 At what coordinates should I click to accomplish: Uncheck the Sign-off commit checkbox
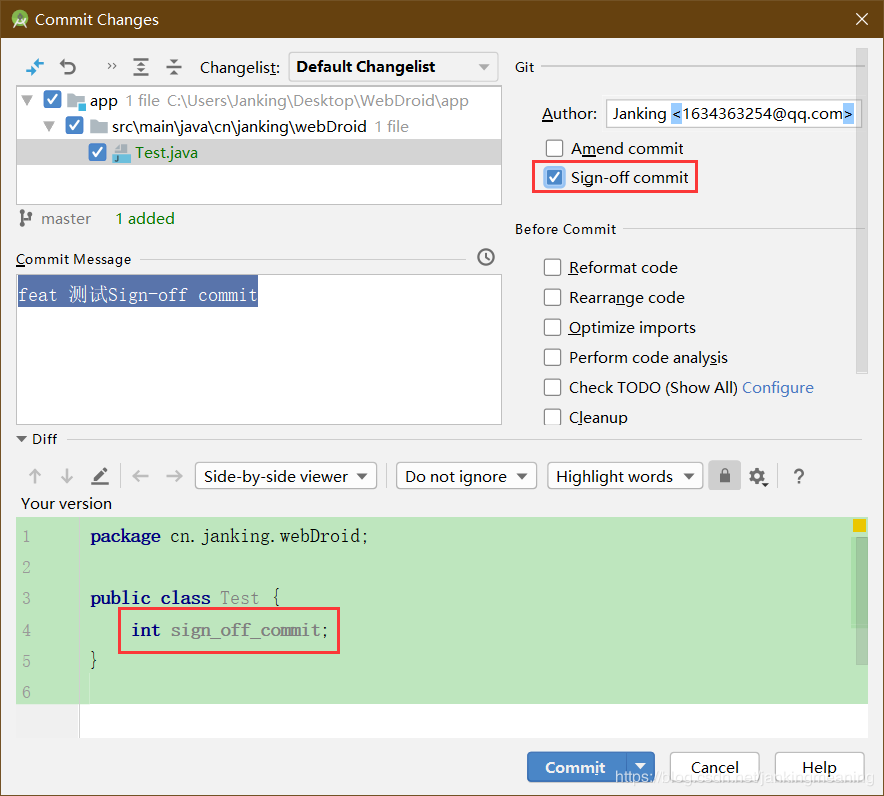tap(553, 177)
